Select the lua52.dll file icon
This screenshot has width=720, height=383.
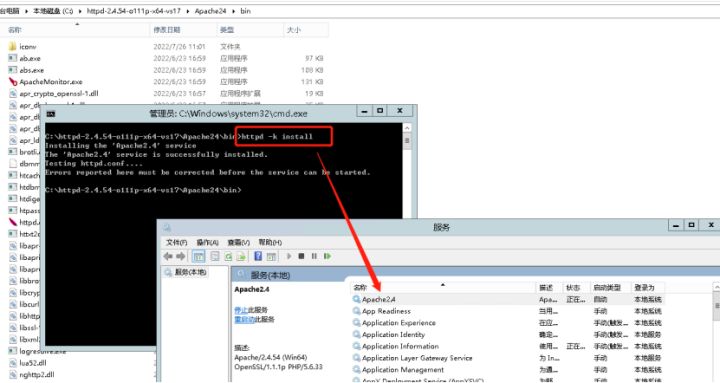click(x=13, y=363)
